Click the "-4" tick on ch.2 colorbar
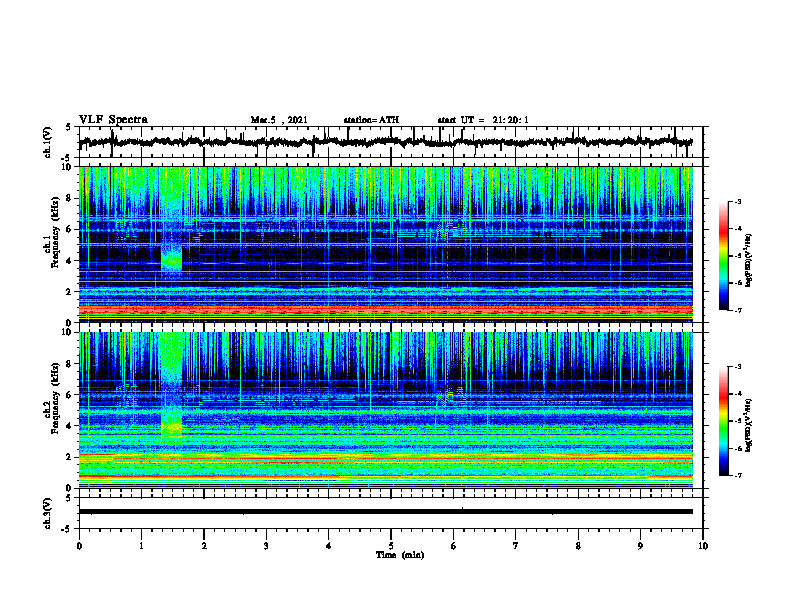The width and height of the screenshot is (792, 612). click(x=738, y=394)
